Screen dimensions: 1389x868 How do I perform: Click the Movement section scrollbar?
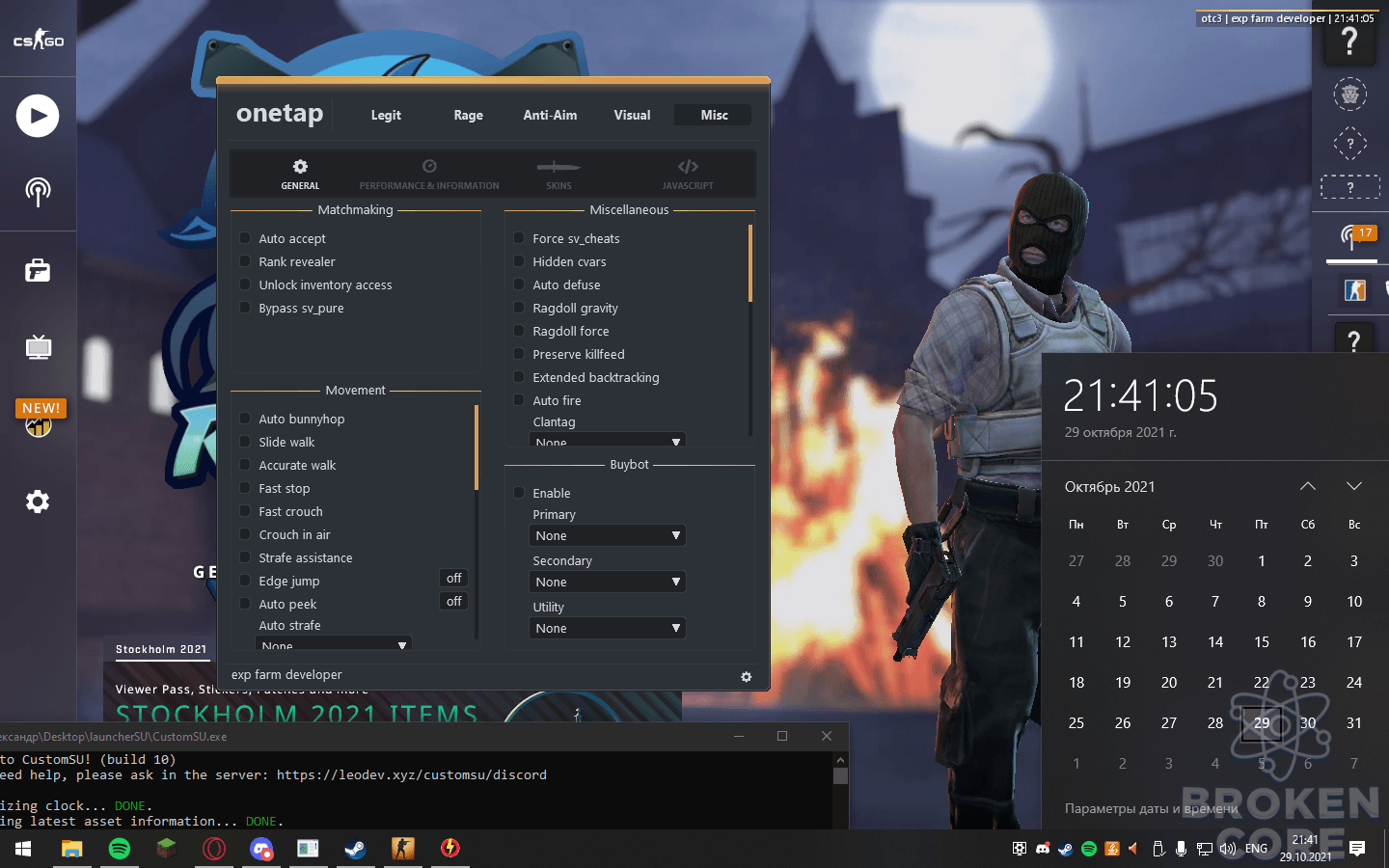(x=477, y=447)
